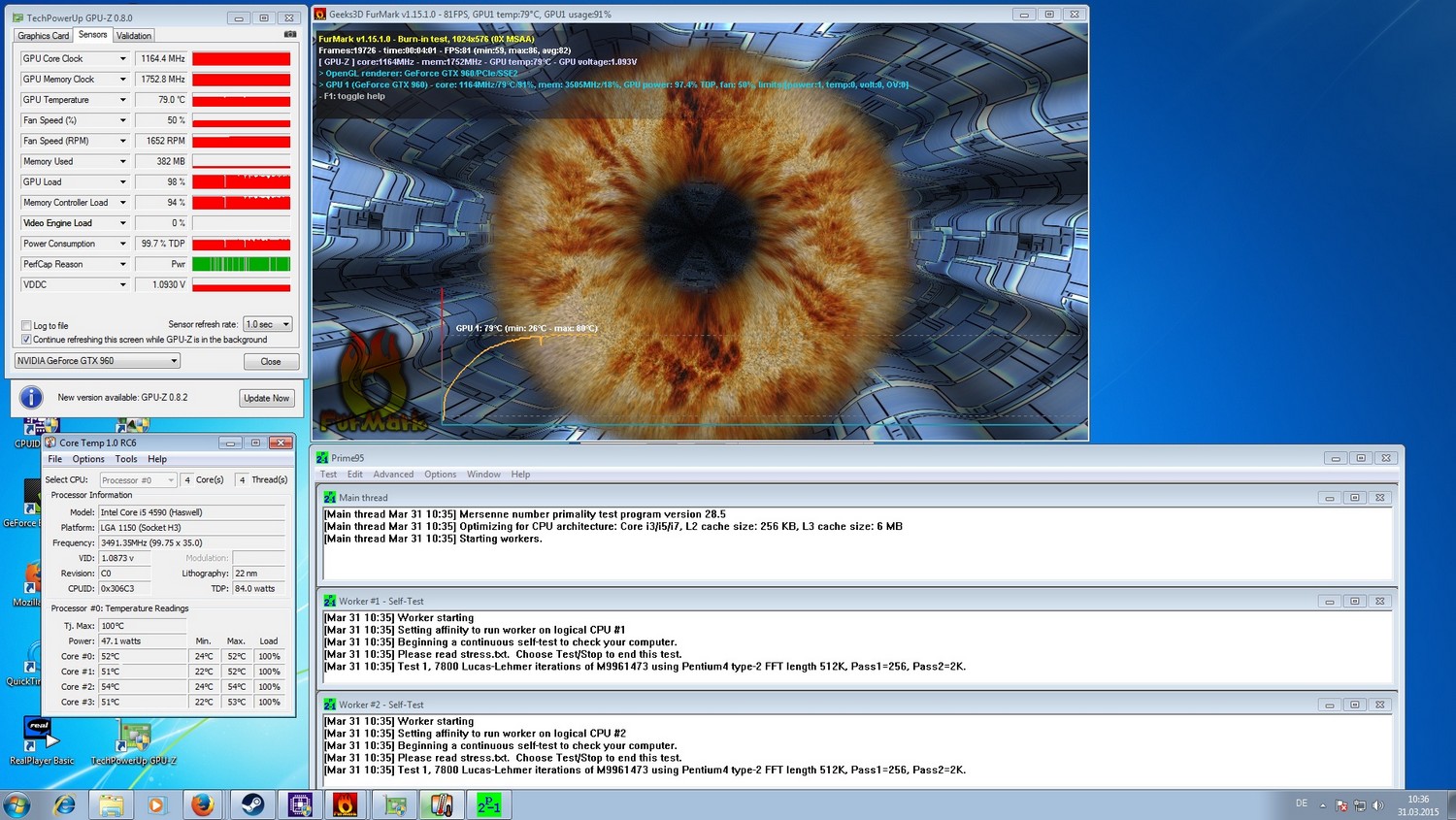Image resolution: width=1456 pixels, height=820 pixels.
Task: Open GPU Memory Clock sensor dropdown
Action: click(122, 80)
